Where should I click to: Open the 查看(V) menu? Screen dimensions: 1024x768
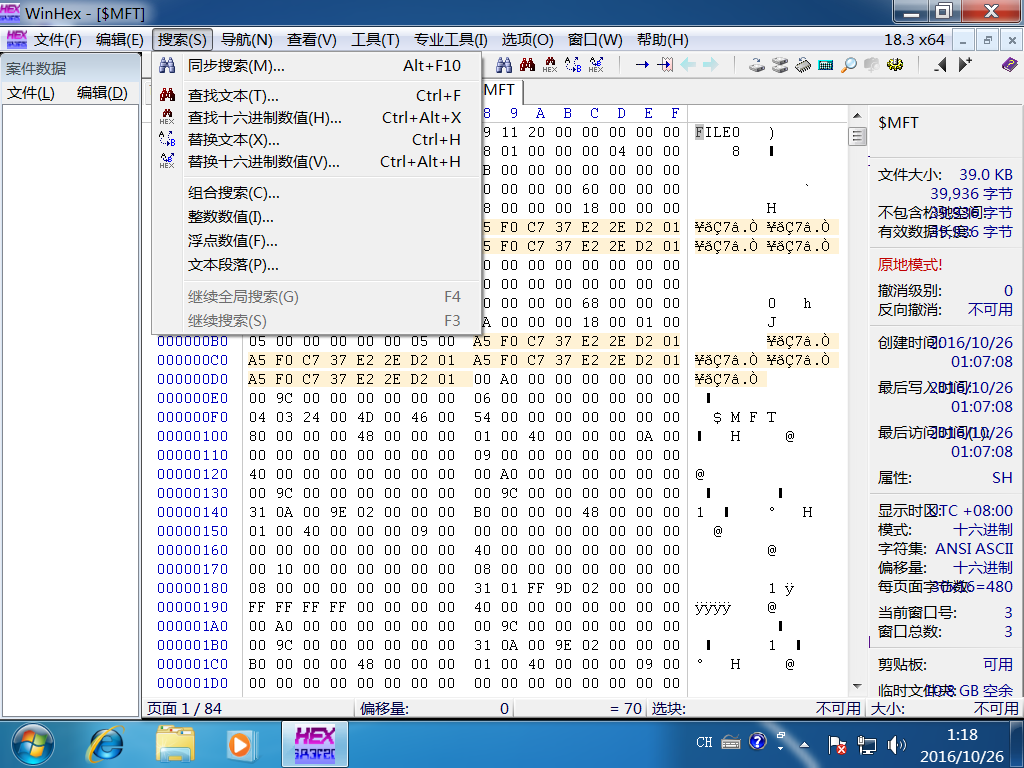pos(312,40)
